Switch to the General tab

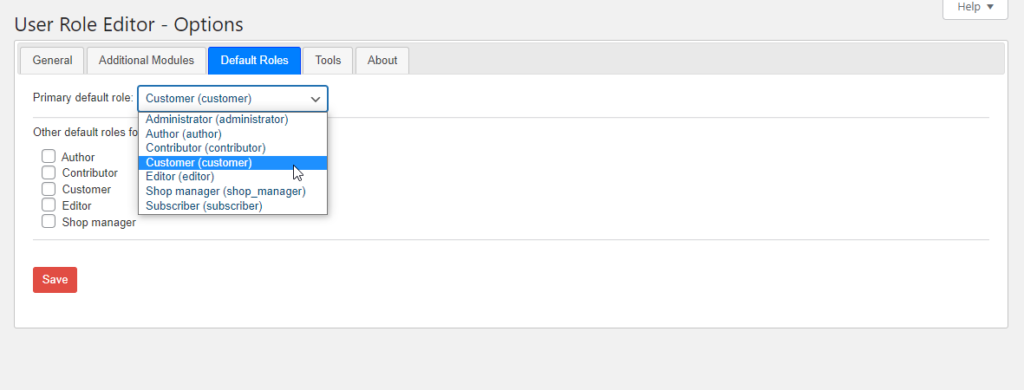tap(52, 60)
